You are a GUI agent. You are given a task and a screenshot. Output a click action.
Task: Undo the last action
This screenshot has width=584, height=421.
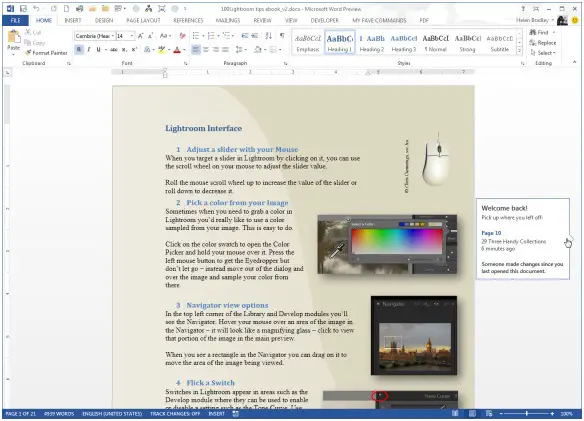point(36,9)
